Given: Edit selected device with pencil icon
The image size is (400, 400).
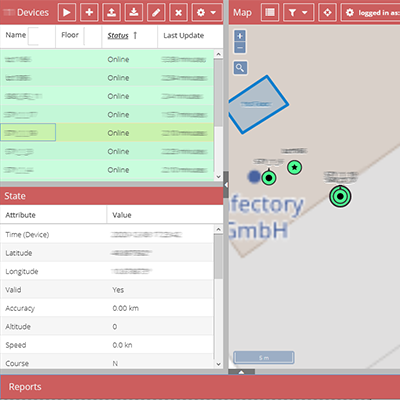Looking at the screenshot, I should click(x=156, y=12).
